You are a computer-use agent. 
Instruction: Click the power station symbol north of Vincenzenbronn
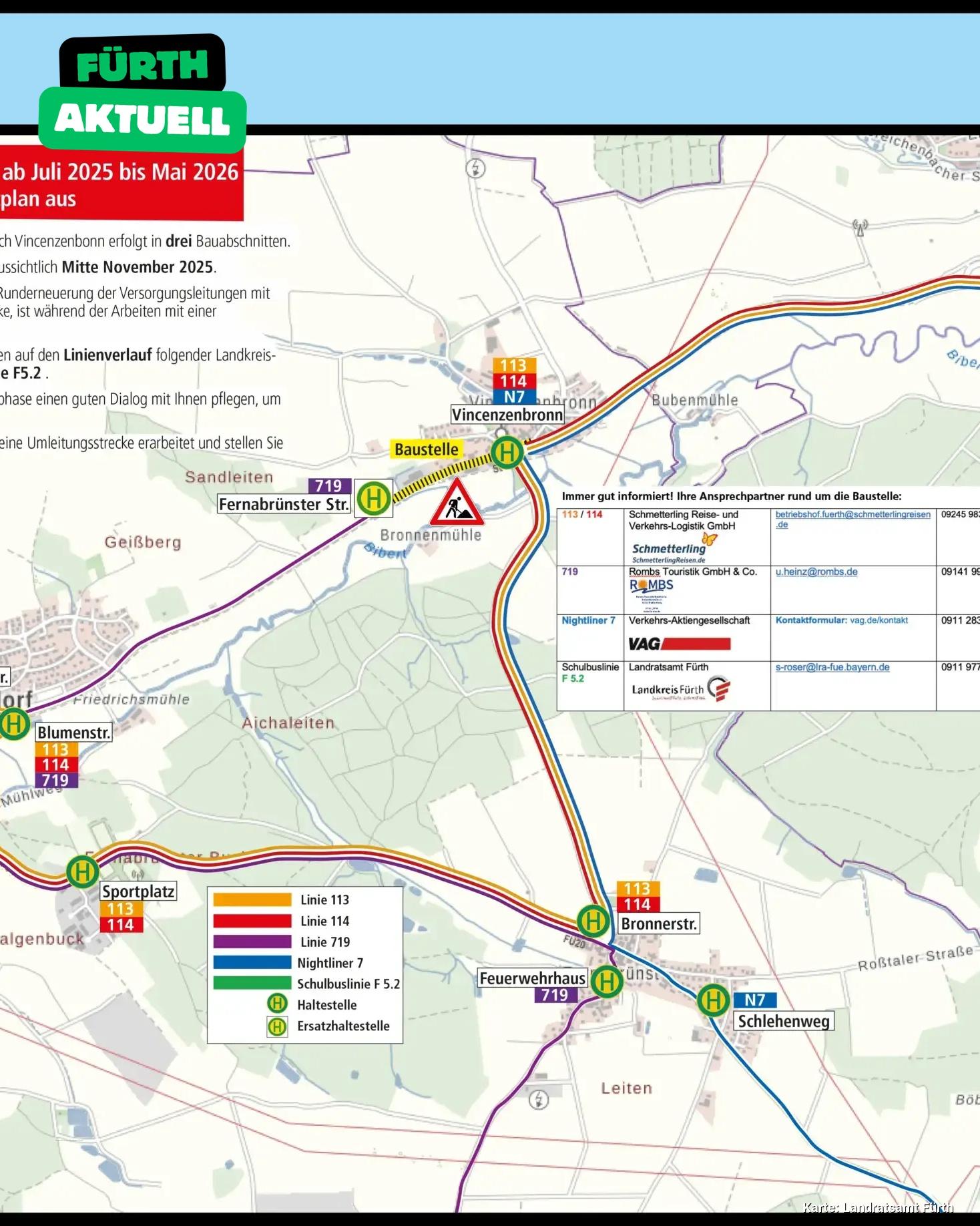click(x=475, y=168)
